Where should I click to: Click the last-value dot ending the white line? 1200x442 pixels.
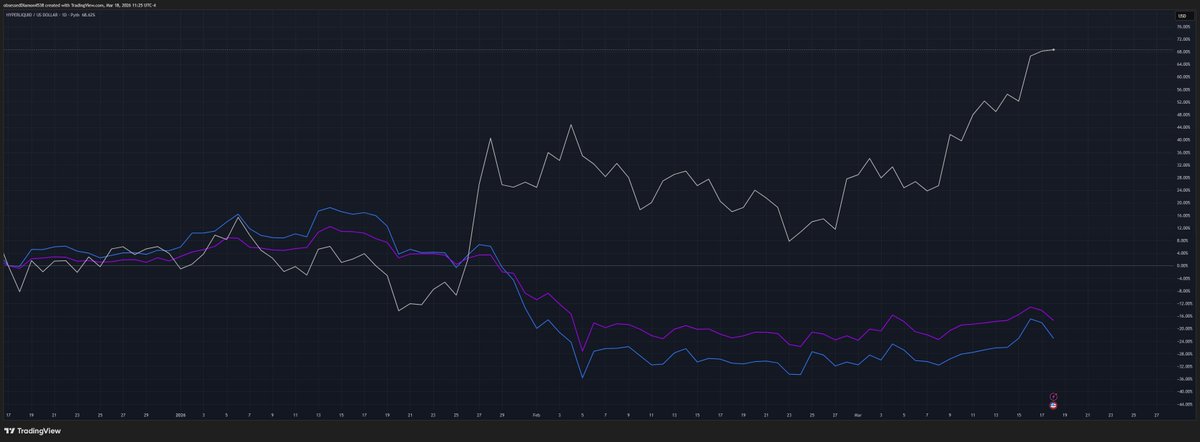(x=1054, y=50)
